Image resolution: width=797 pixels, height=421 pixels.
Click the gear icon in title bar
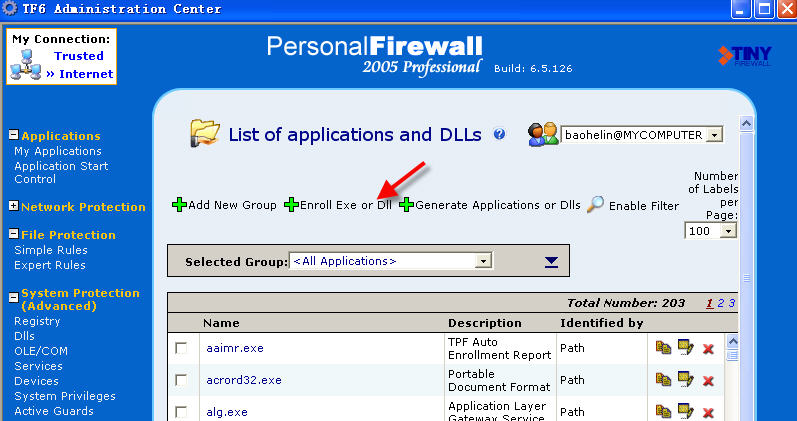tap(10, 8)
